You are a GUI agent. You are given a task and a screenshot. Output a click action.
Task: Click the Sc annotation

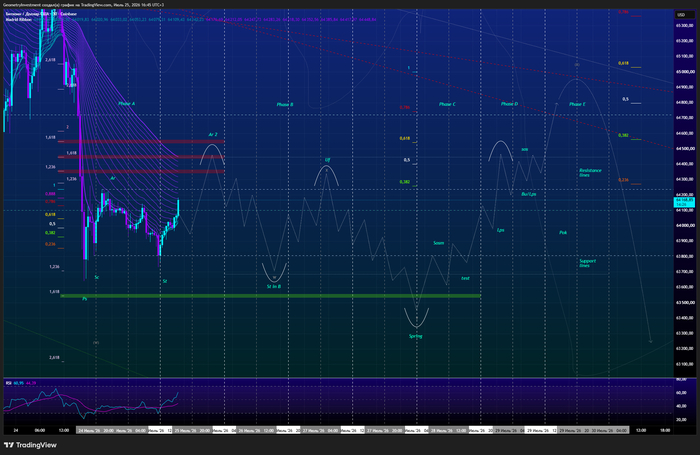pyautogui.click(x=97, y=277)
